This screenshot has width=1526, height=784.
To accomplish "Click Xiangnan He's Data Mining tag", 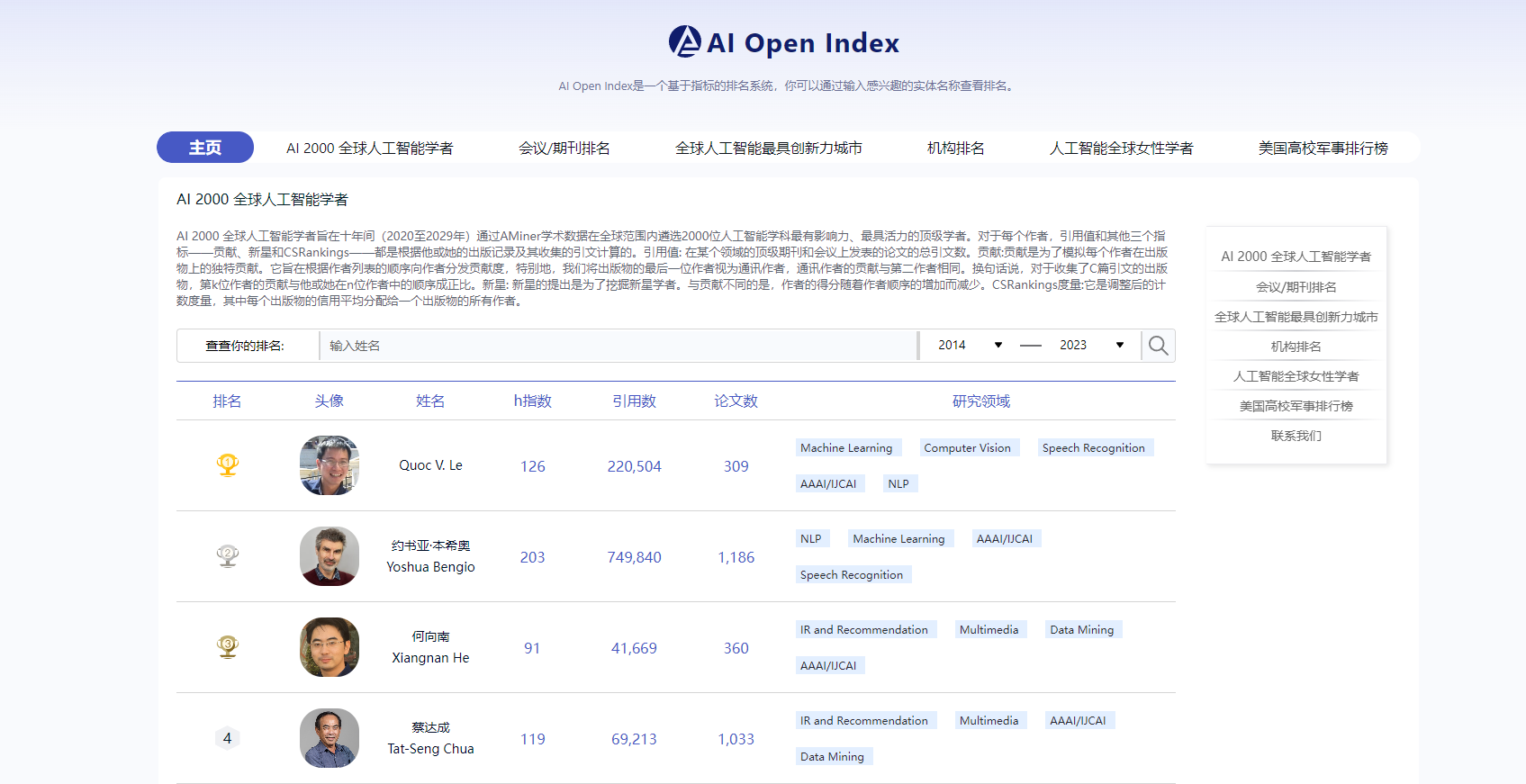I will (1082, 629).
